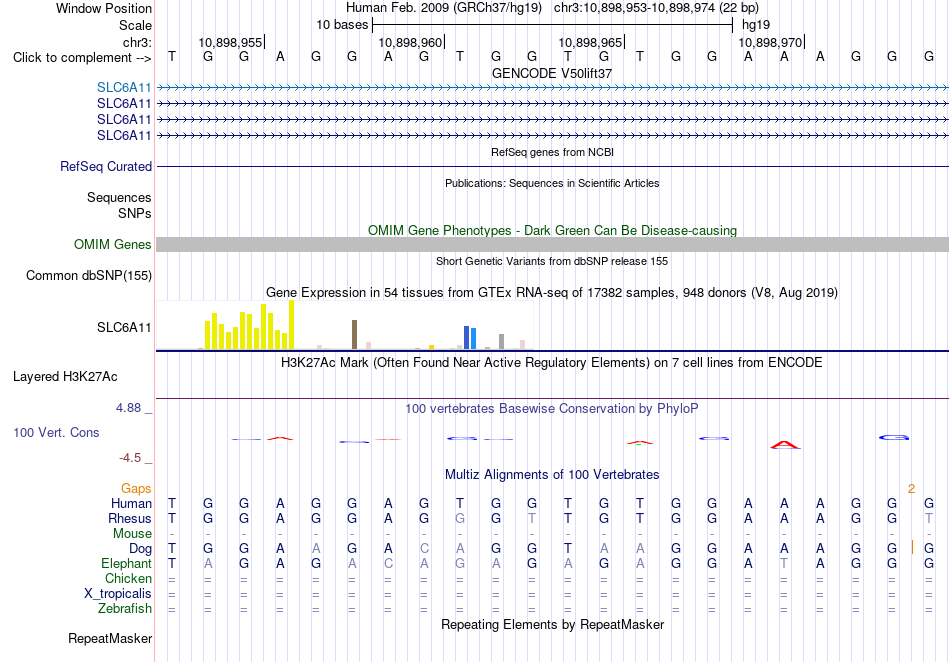Click the Zebrafish species label
950x662 pixels.
pyautogui.click(x=125, y=609)
